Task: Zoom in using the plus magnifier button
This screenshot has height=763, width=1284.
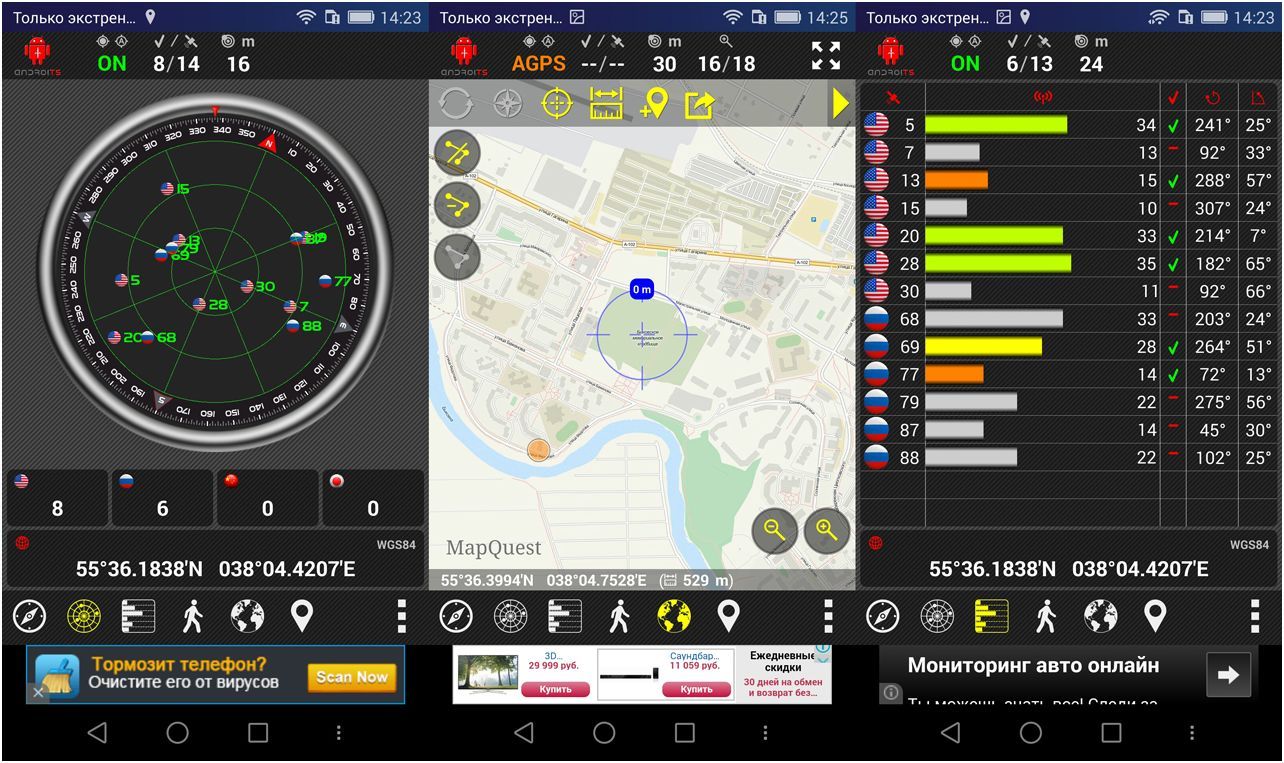Action: click(826, 532)
